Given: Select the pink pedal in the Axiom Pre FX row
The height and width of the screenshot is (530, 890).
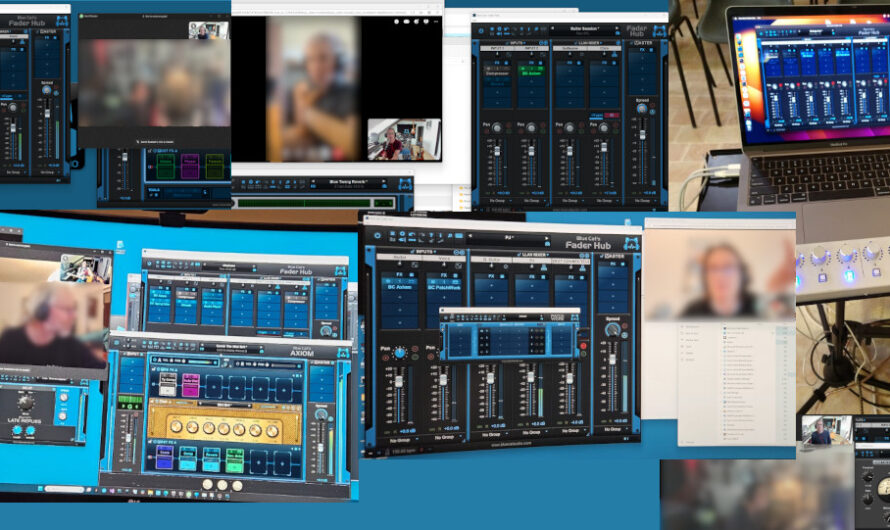Looking at the screenshot, I should 191,385.
